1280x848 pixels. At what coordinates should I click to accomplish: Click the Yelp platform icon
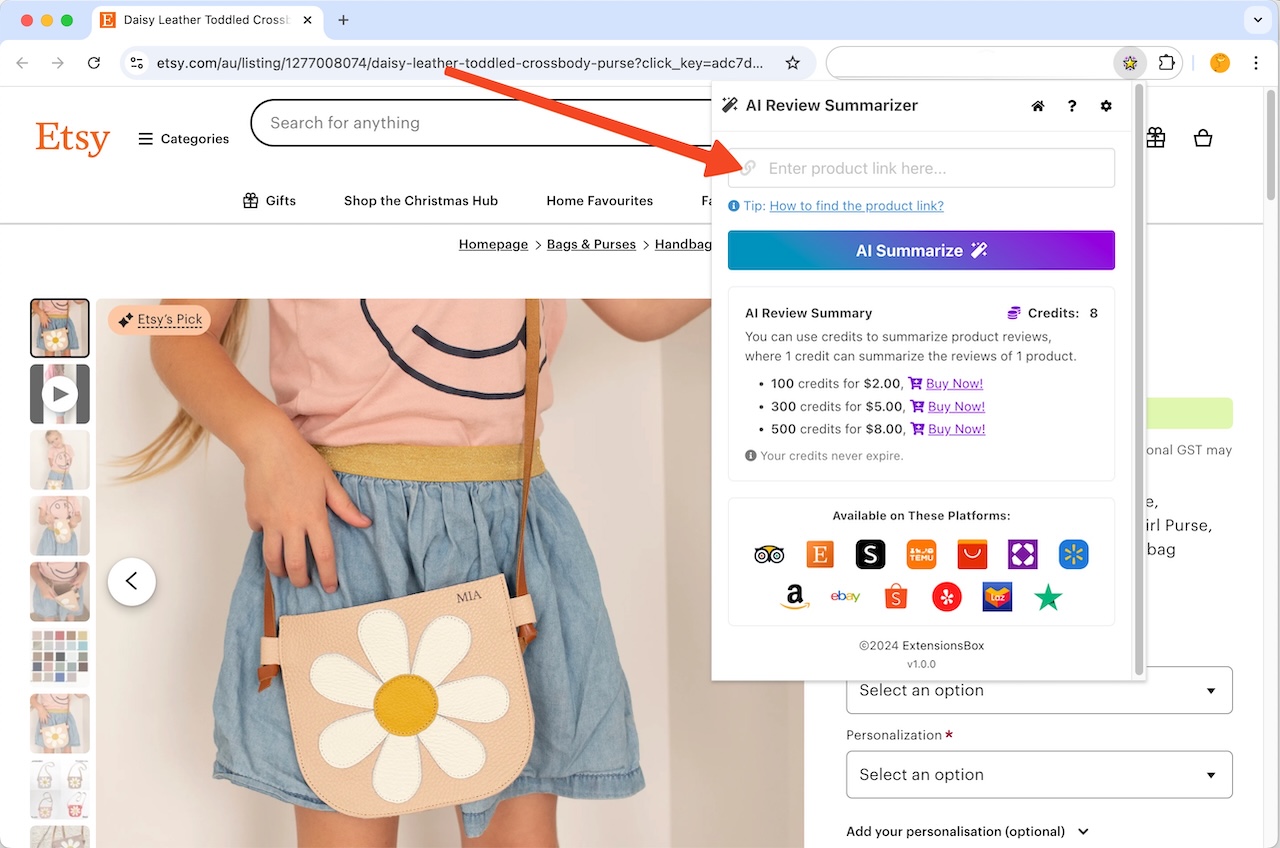coord(946,597)
